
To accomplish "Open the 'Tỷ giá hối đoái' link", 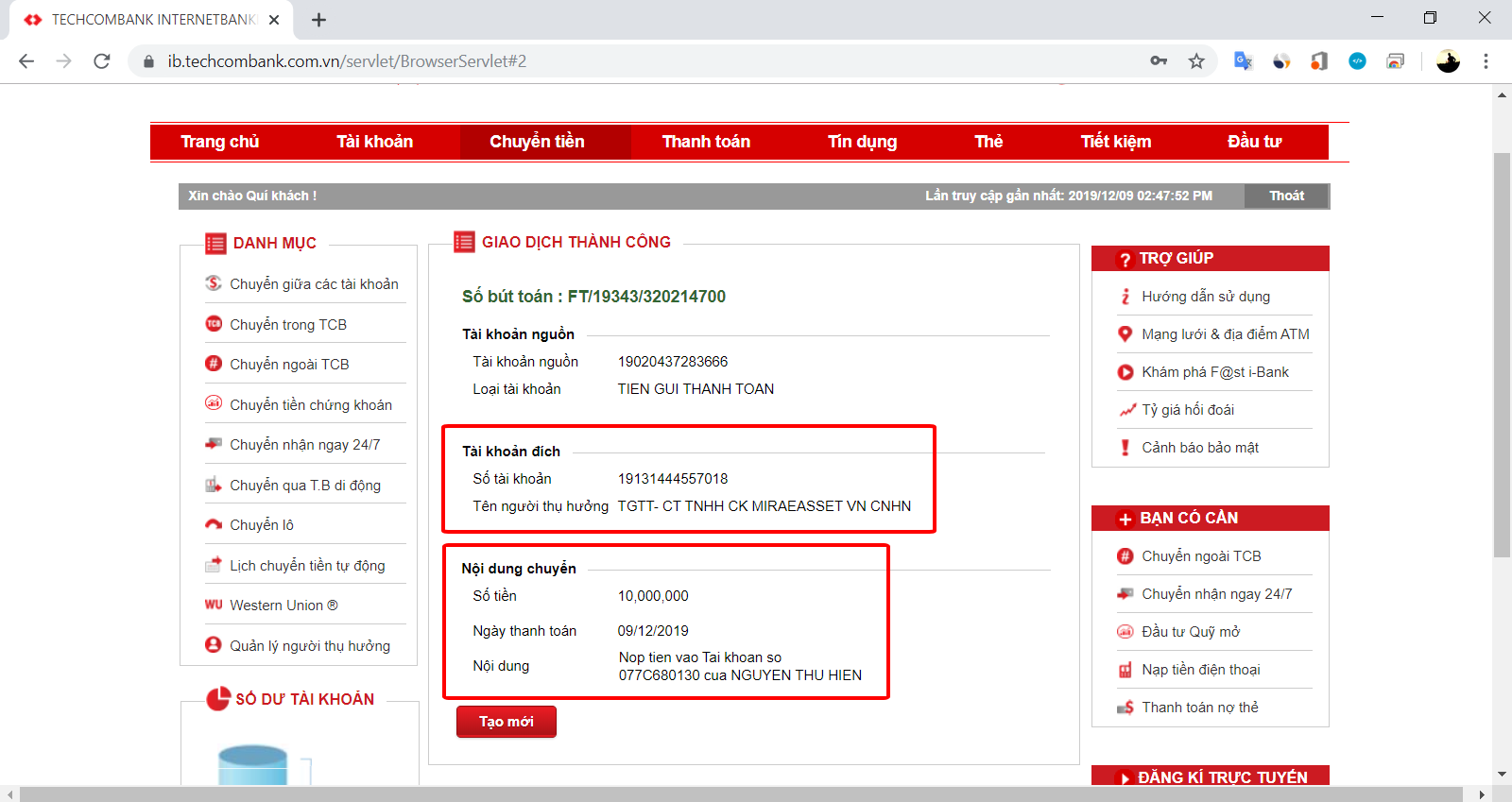I will 1188,410.
